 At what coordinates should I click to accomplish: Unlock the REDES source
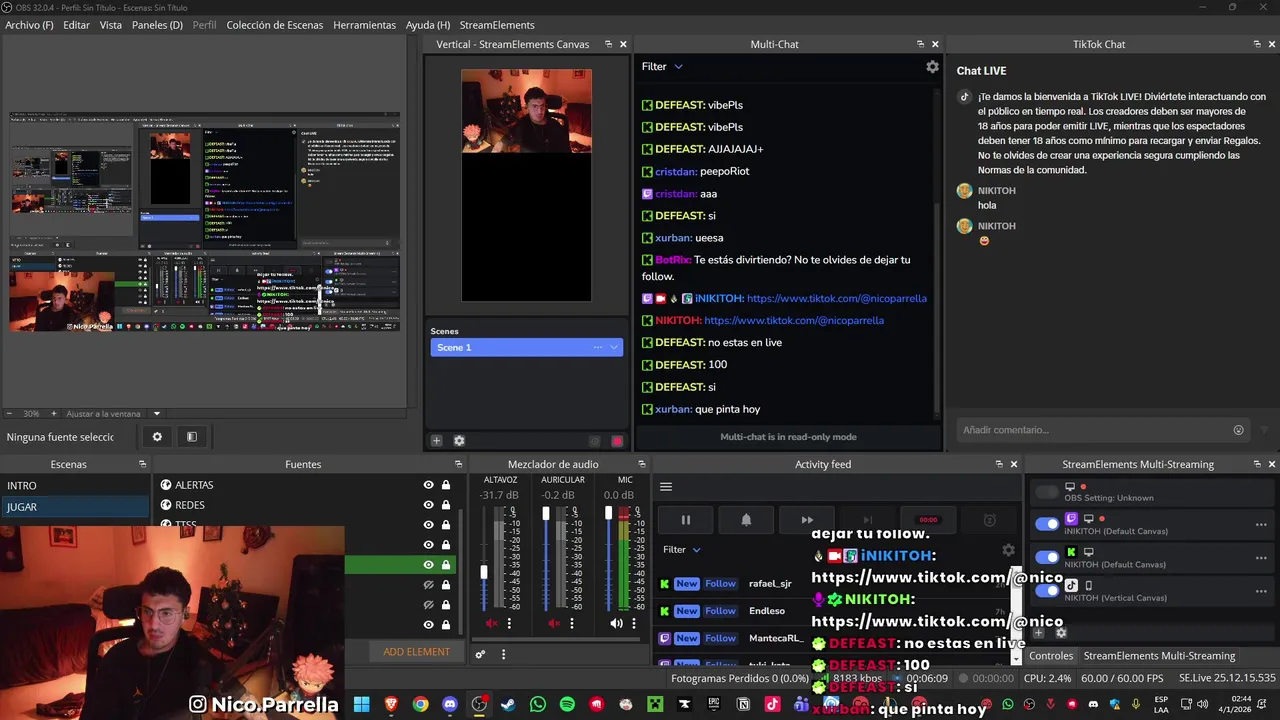pyautogui.click(x=446, y=505)
